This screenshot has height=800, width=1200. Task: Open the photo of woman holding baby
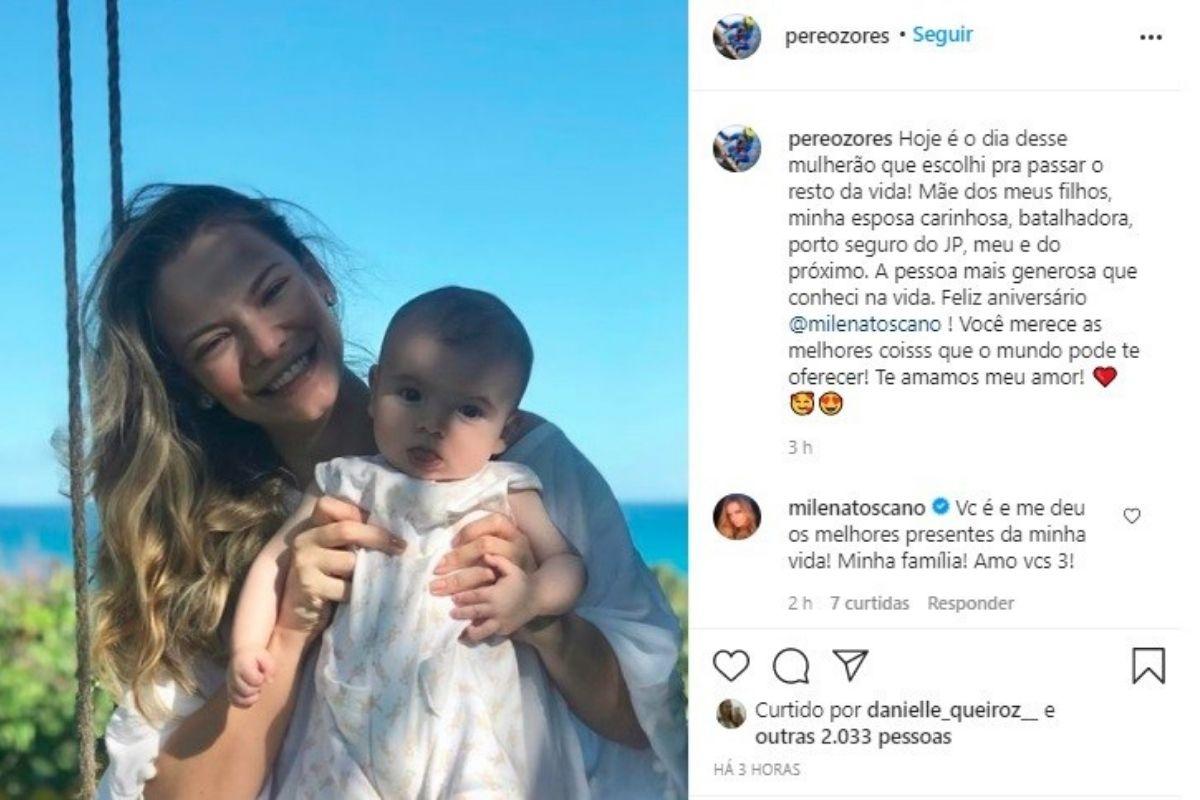[344, 400]
